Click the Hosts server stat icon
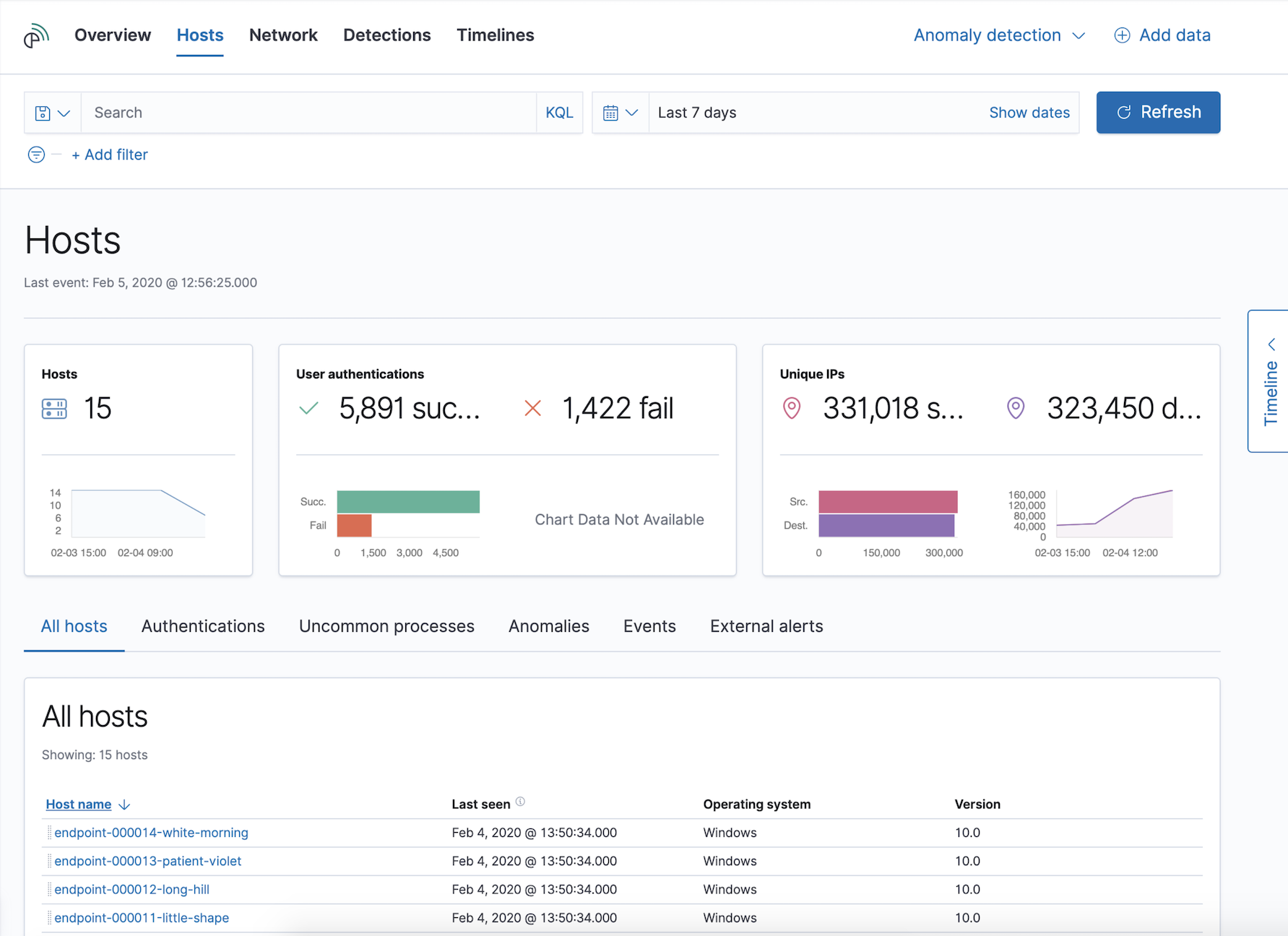The height and width of the screenshot is (936, 1288). [54, 409]
